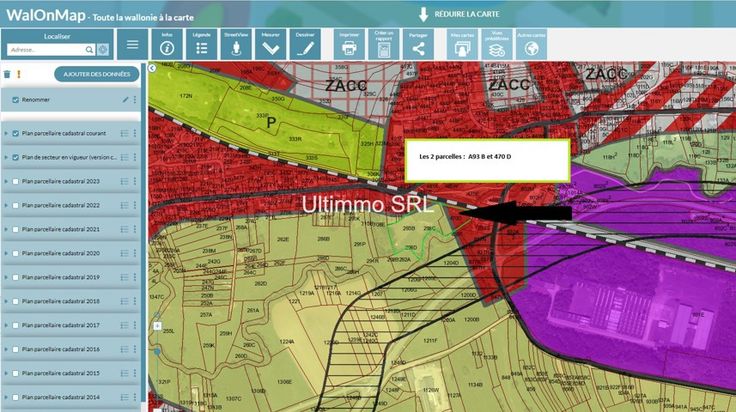Open the Partager share tool

click(418, 47)
